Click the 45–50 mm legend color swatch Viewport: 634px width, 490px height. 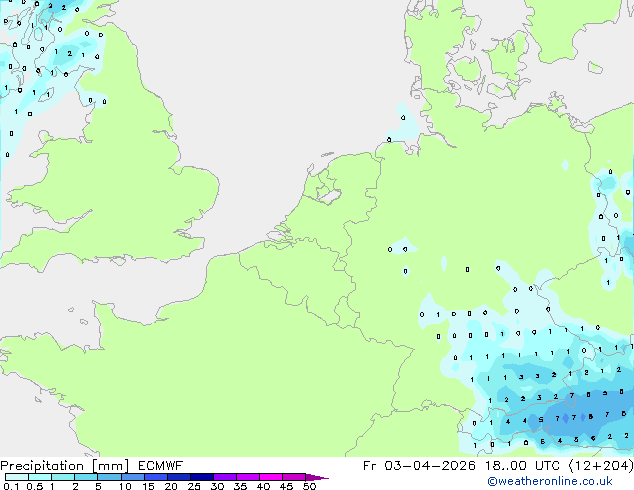tap(294, 477)
